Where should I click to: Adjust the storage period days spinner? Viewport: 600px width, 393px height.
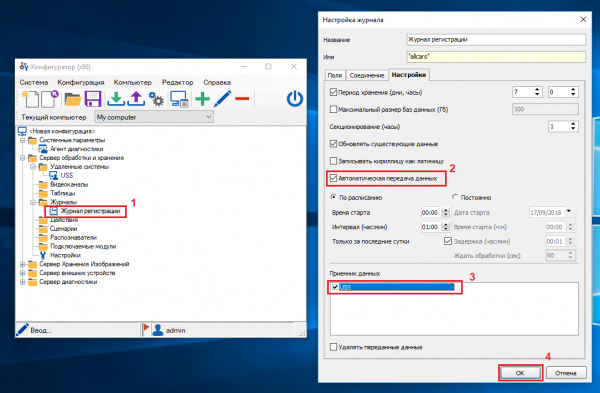coord(537,92)
